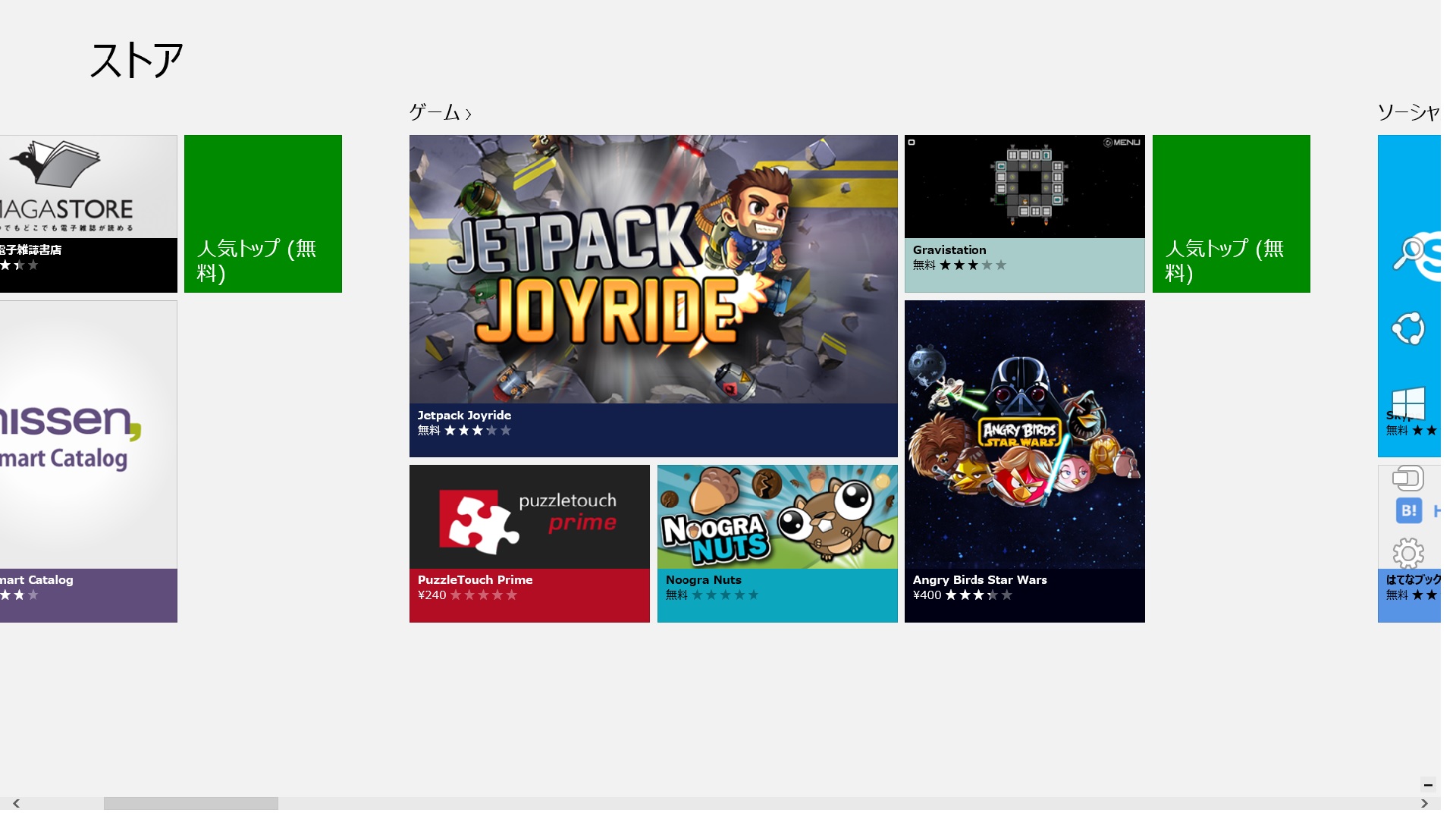
Task: Open the left 人気トップ (無料) green tile
Action: click(x=262, y=214)
